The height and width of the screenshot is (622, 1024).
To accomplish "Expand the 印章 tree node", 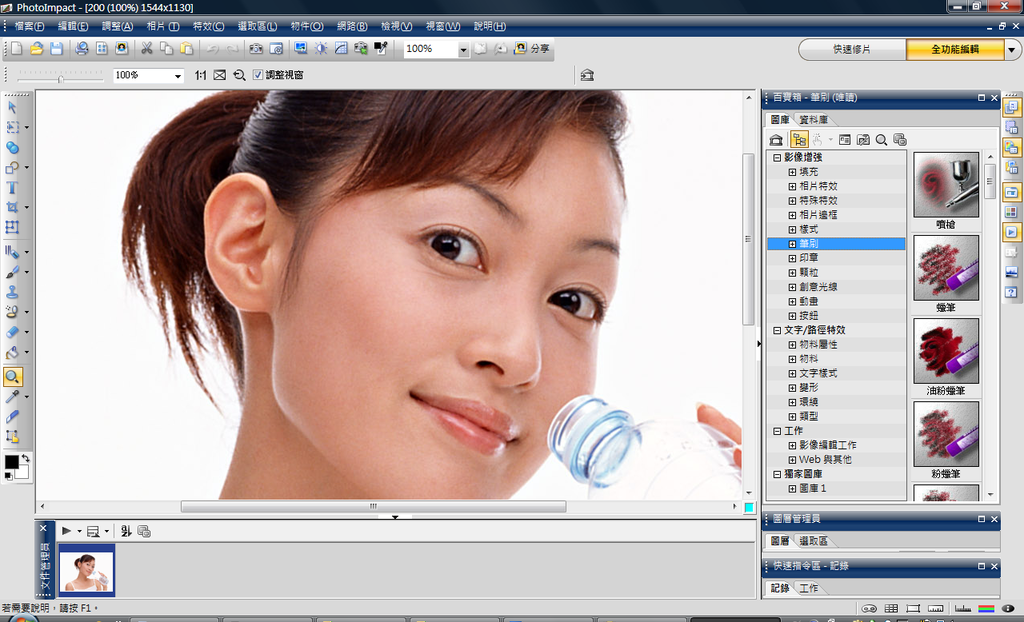I will click(x=792, y=258).
